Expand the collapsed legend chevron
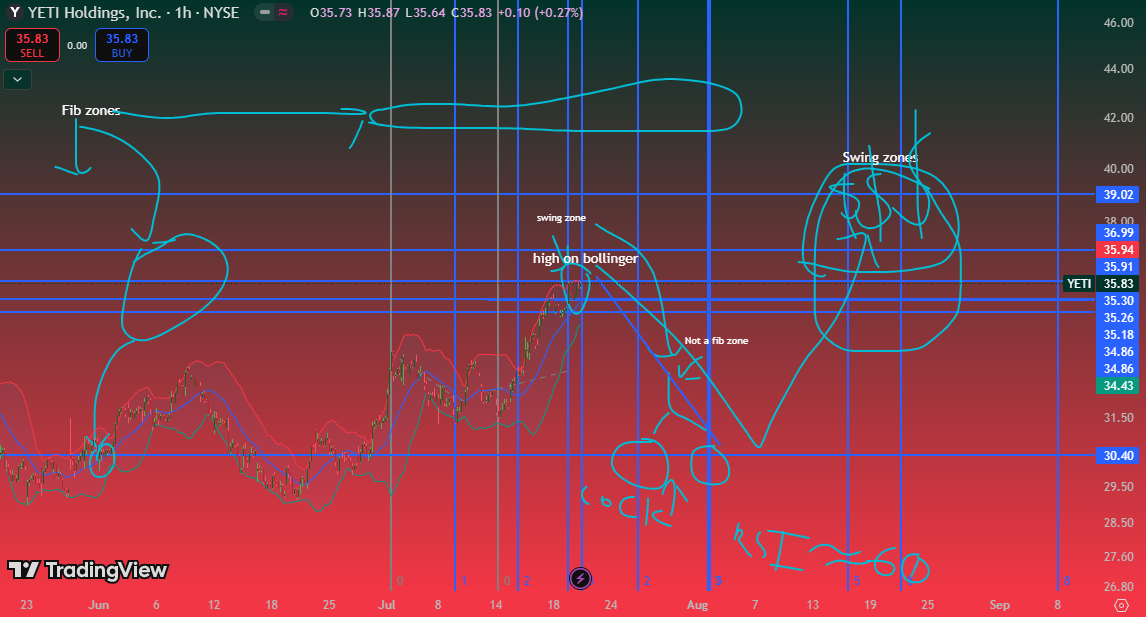This screenshot has height=617, width=1146. tap(18, 79)
